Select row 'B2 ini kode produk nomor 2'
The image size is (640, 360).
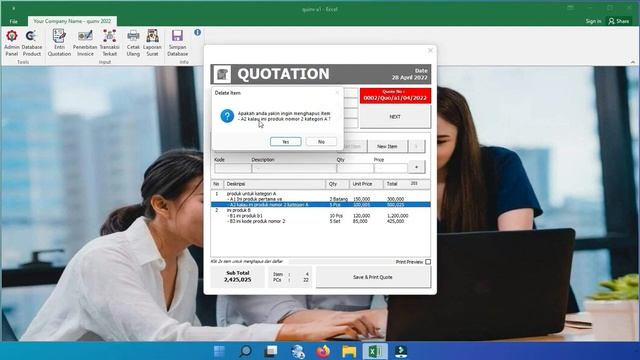[320, 221]
